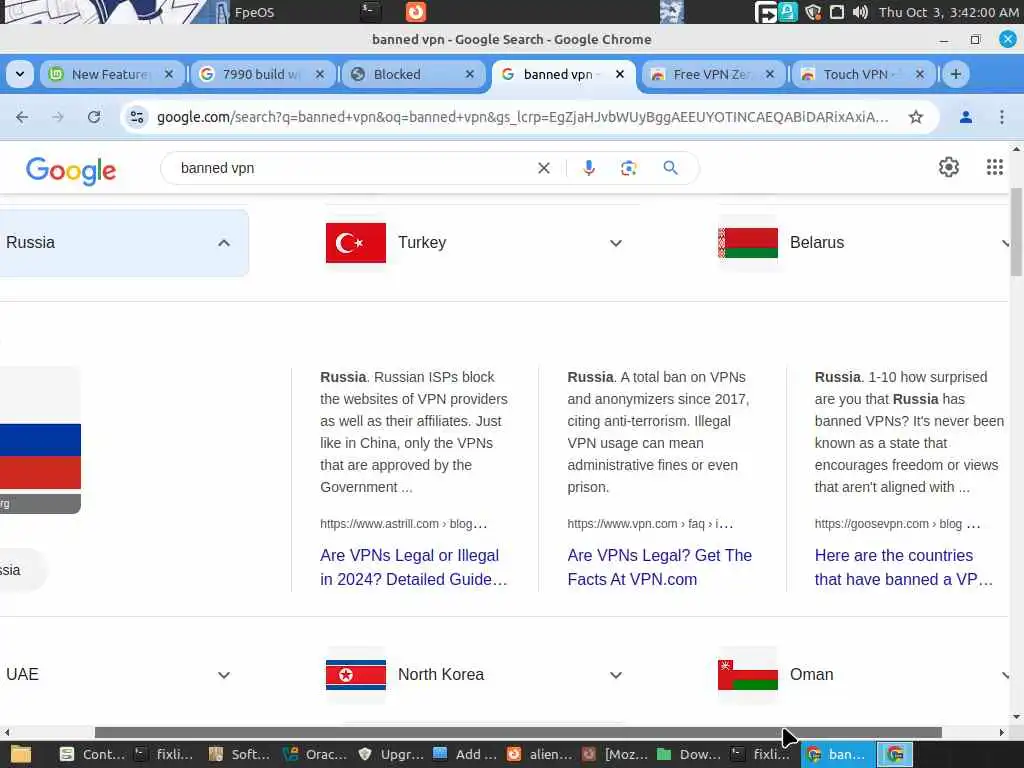
Task: Expand the UAE section
Action: pyautogui.click(x=223, y=675)
